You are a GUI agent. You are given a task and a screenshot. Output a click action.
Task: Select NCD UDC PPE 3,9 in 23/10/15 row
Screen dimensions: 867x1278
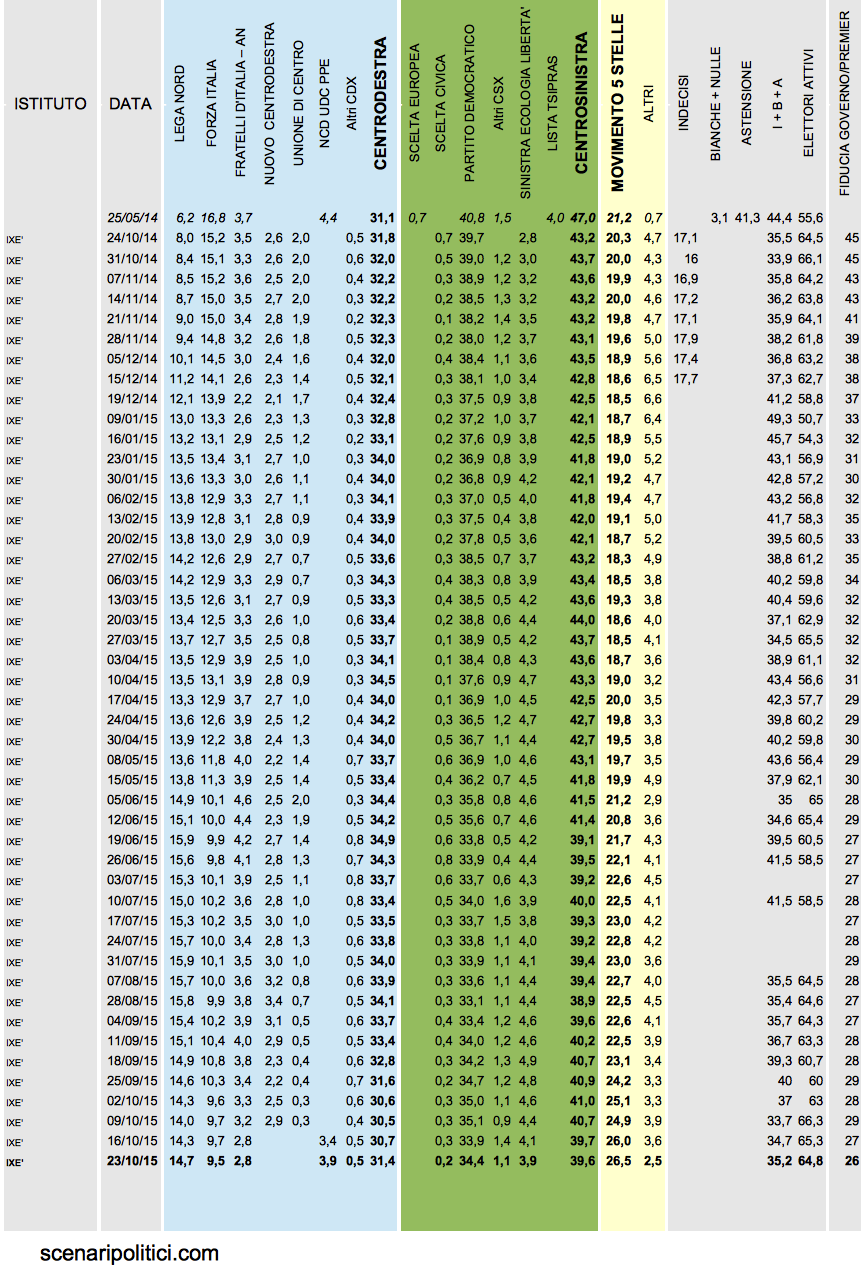(x=327, y=1161)
